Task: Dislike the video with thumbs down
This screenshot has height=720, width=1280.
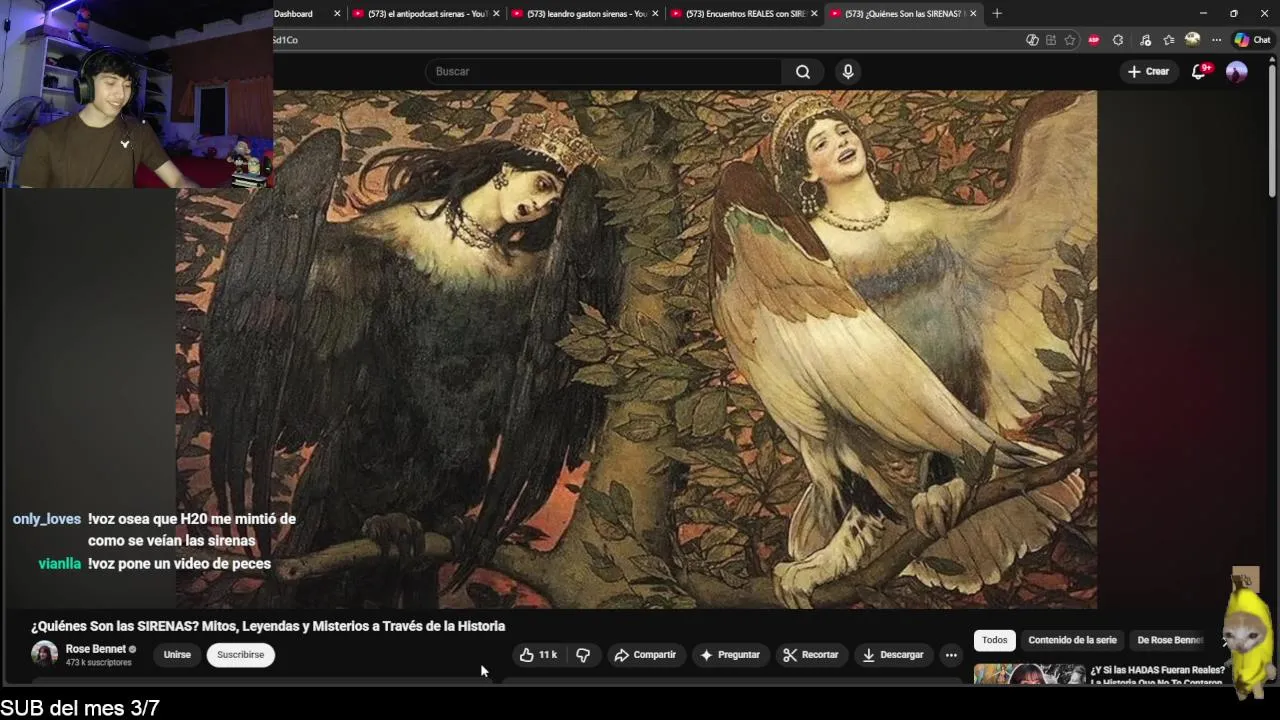Action: point(583,655)
